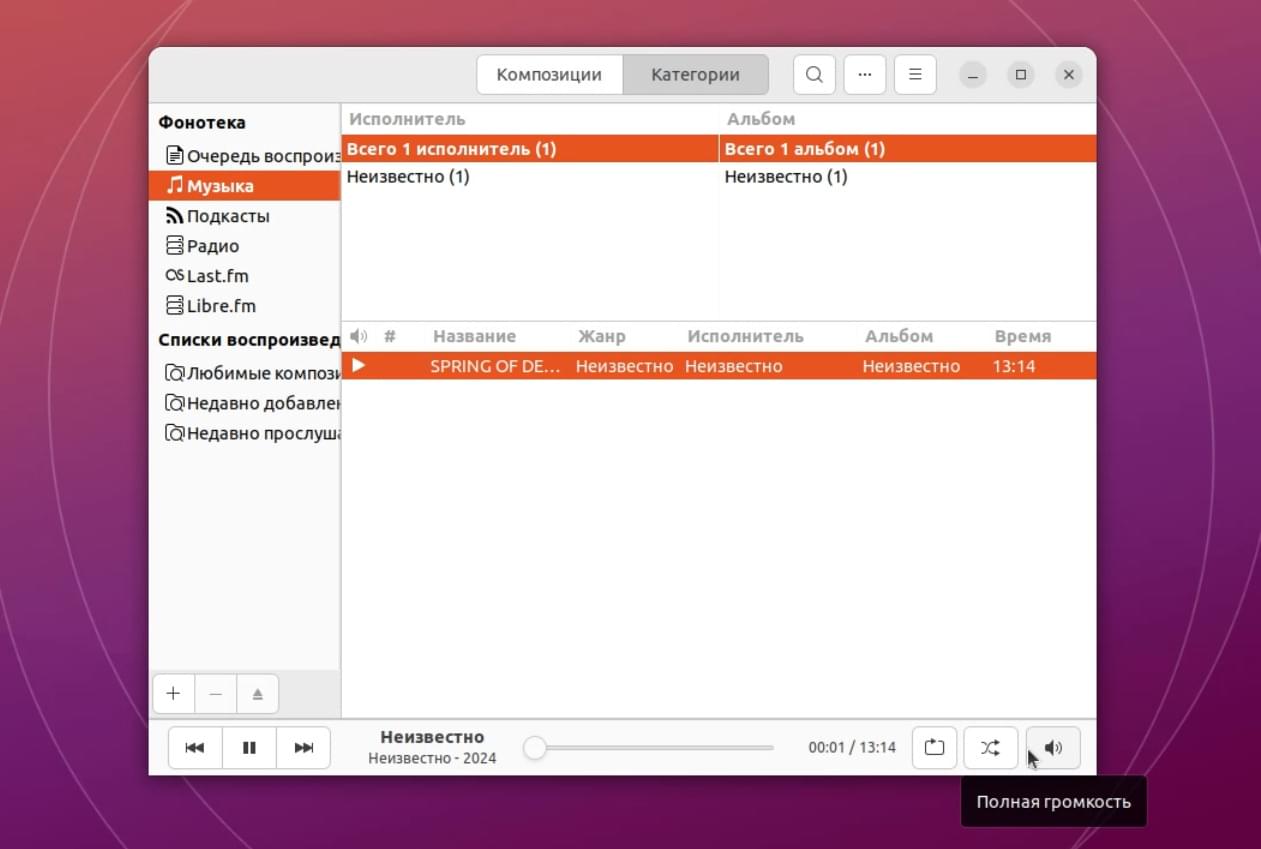Click the play indicator on playing track
This screenshot has width=1261, height=849.
(x=358, y=366)
